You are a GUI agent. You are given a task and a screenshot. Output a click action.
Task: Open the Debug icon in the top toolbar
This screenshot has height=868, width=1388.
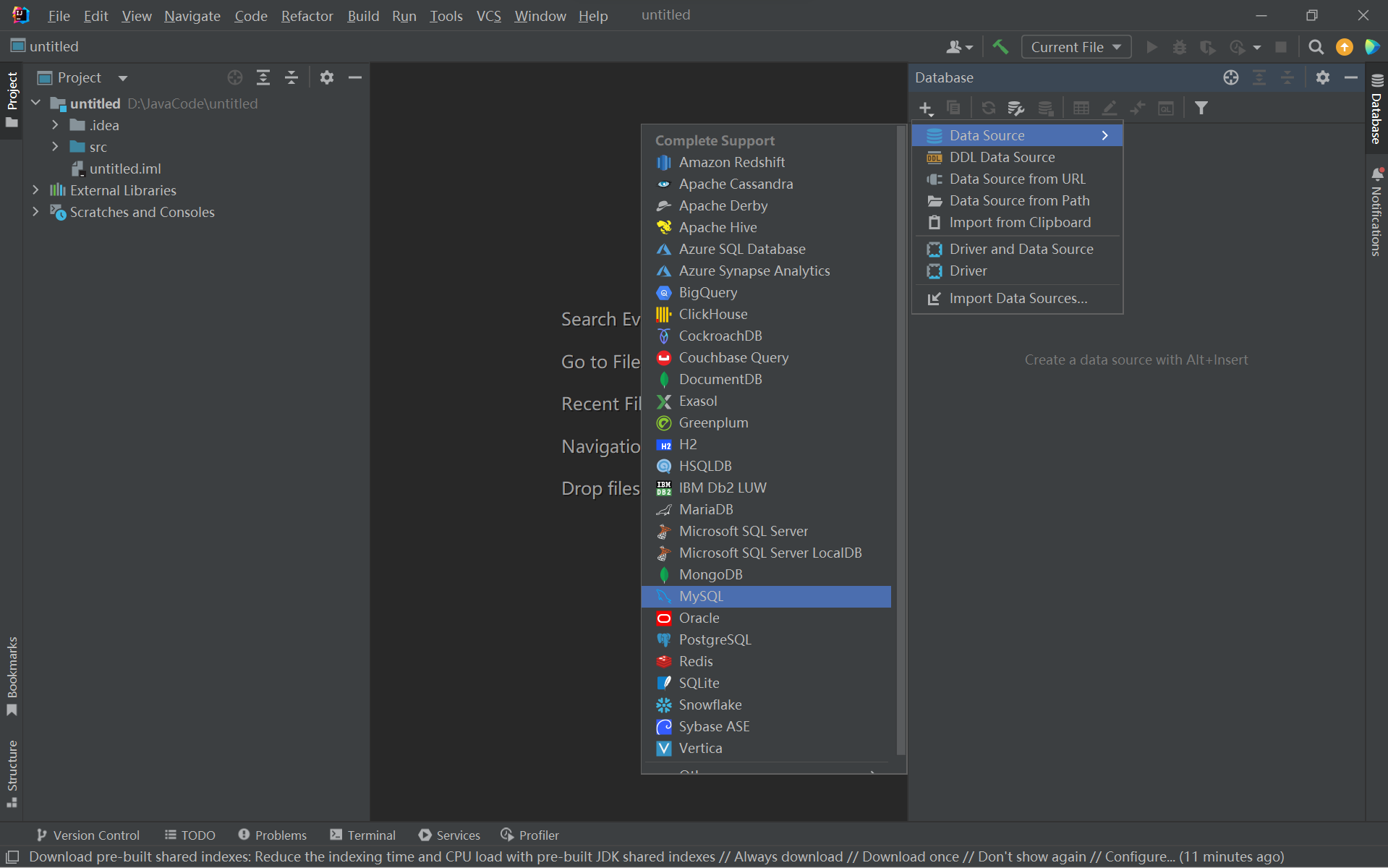[1180, 46]
